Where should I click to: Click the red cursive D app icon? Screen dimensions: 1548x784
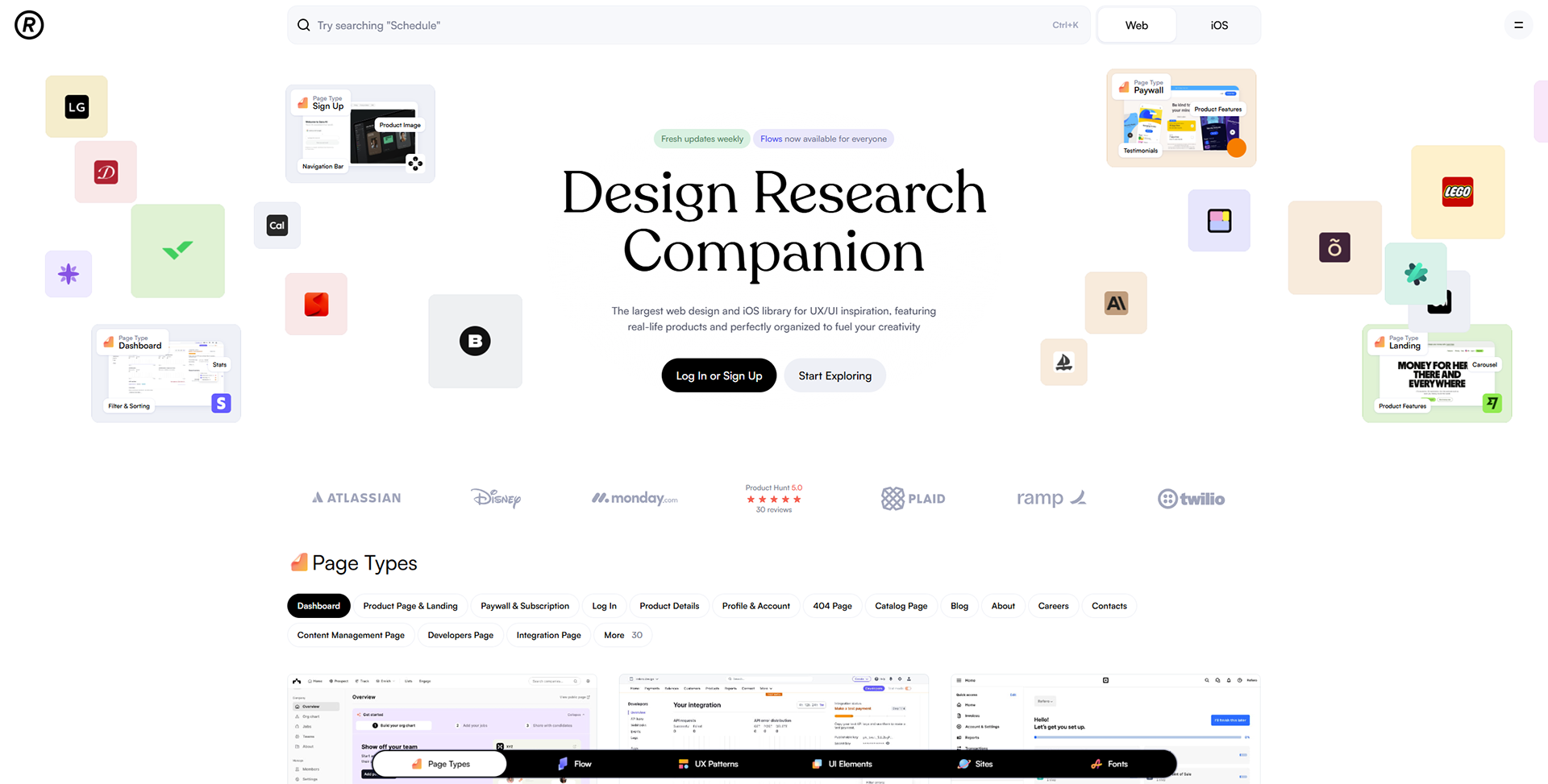(x=106, y=172)
